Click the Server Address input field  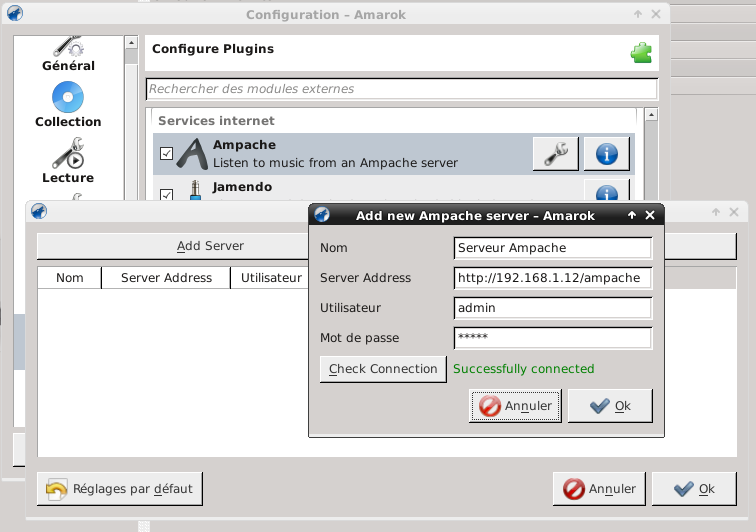pyautogui.click(x=553, y=278)
